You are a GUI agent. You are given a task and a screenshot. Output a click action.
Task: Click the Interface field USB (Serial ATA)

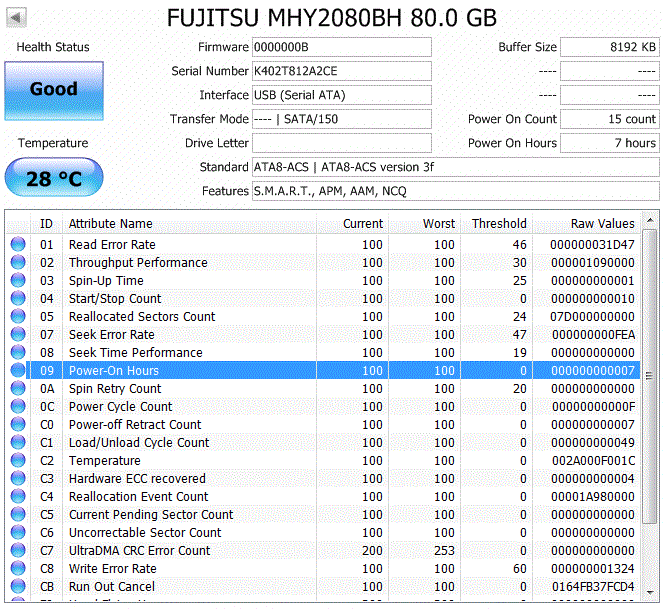341,95
